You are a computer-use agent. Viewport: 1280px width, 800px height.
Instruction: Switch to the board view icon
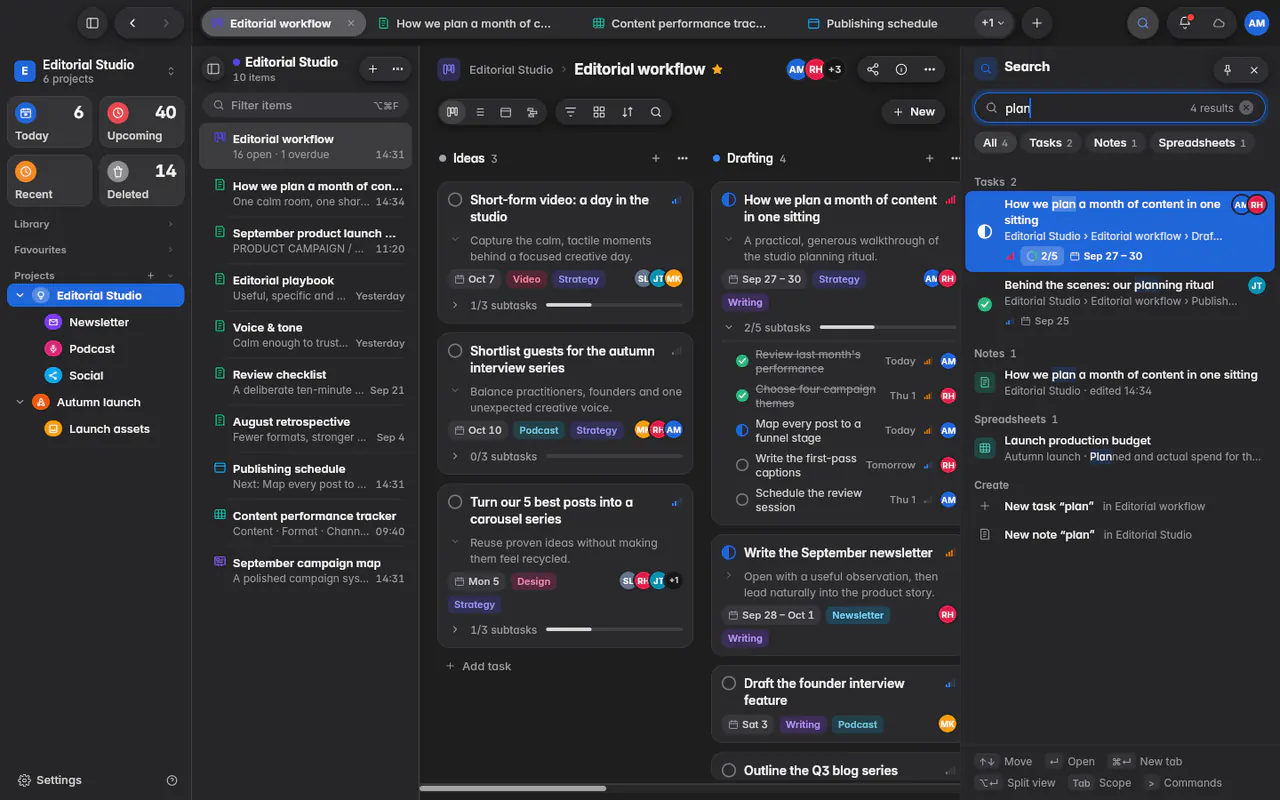click(x=453, y=112)
